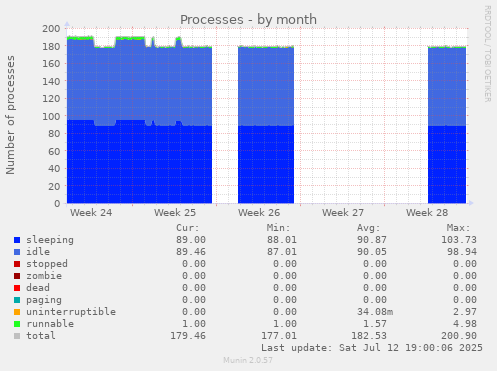Click the 'Processes - by month' title
Image resolution: width=497 pixels, height=371 pixels.
click(248, 20)
